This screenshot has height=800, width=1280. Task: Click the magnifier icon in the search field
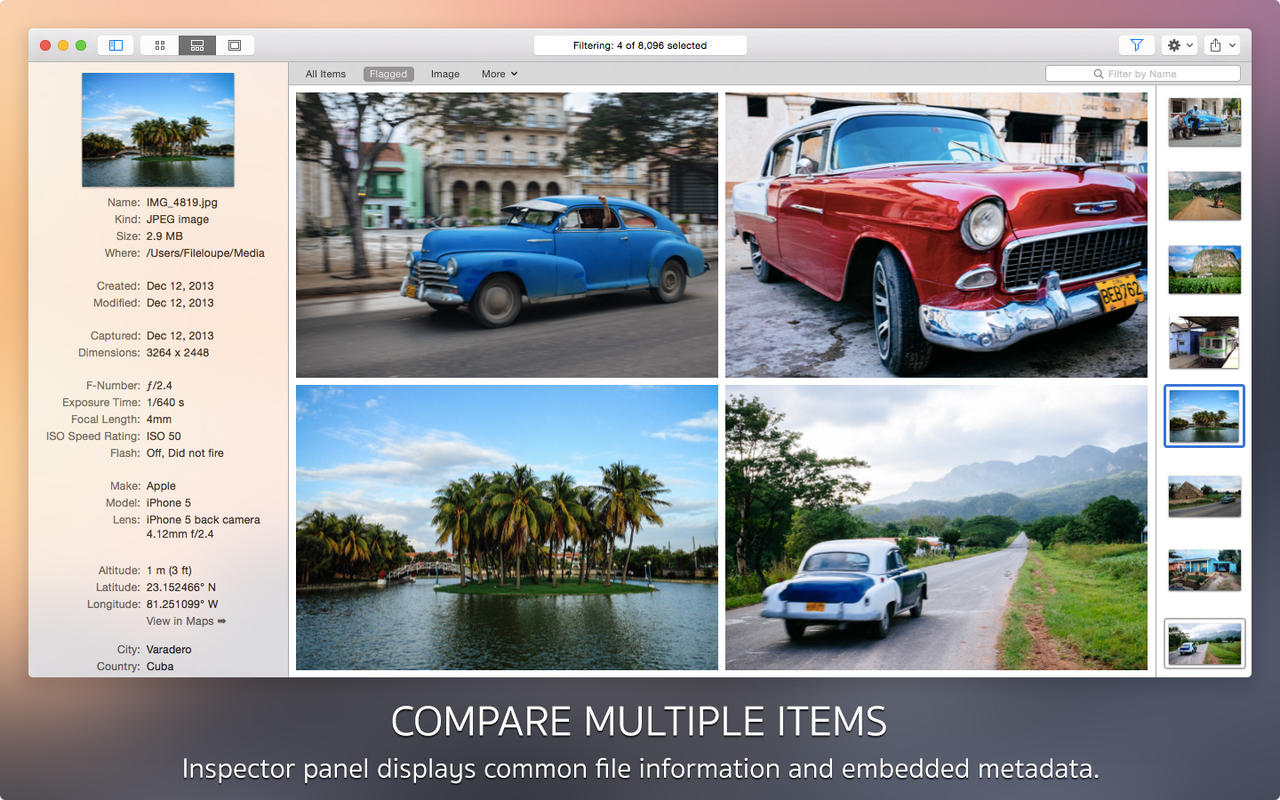point(1099,74)
